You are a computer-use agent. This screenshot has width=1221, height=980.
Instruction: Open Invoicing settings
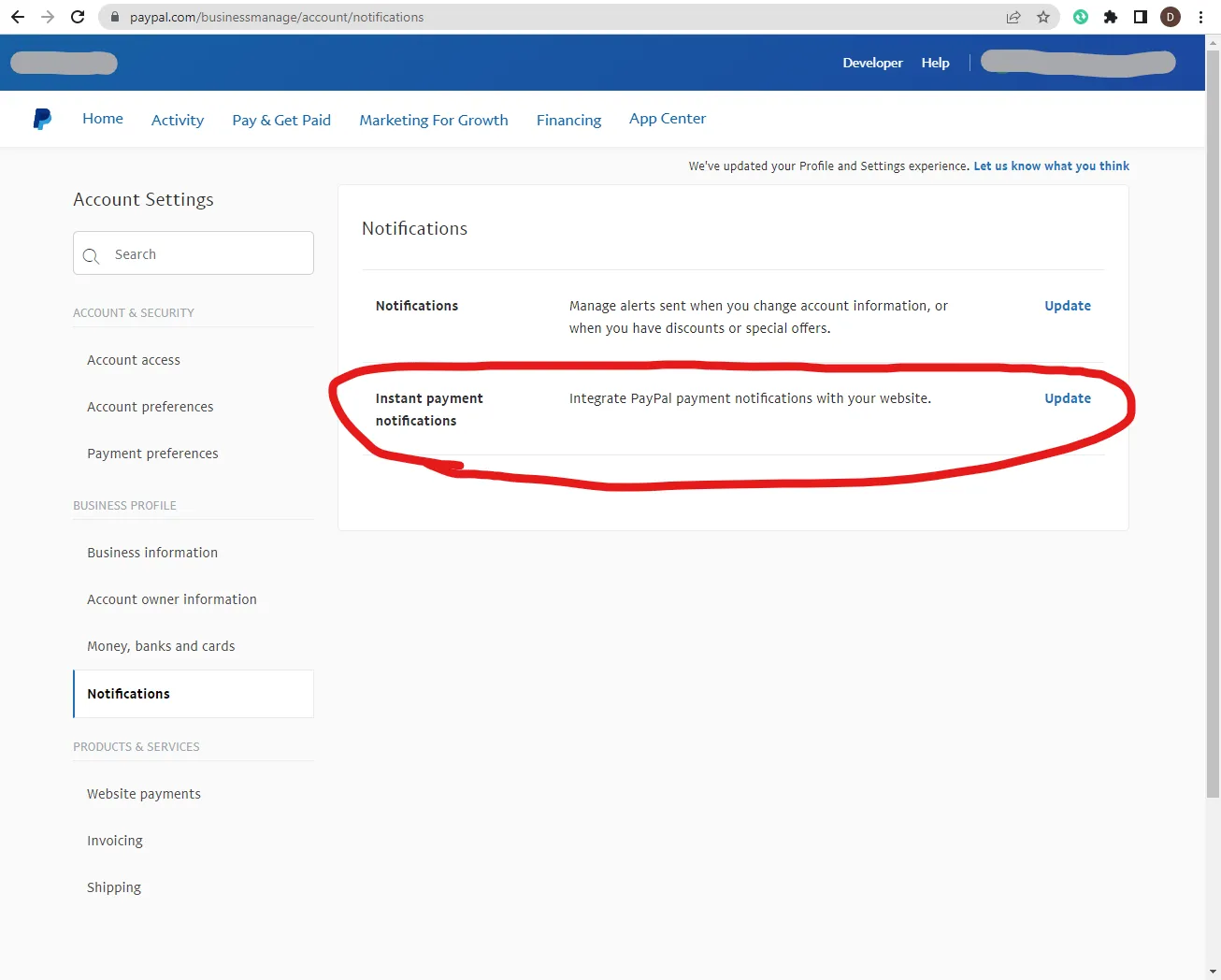coord(115,841)
